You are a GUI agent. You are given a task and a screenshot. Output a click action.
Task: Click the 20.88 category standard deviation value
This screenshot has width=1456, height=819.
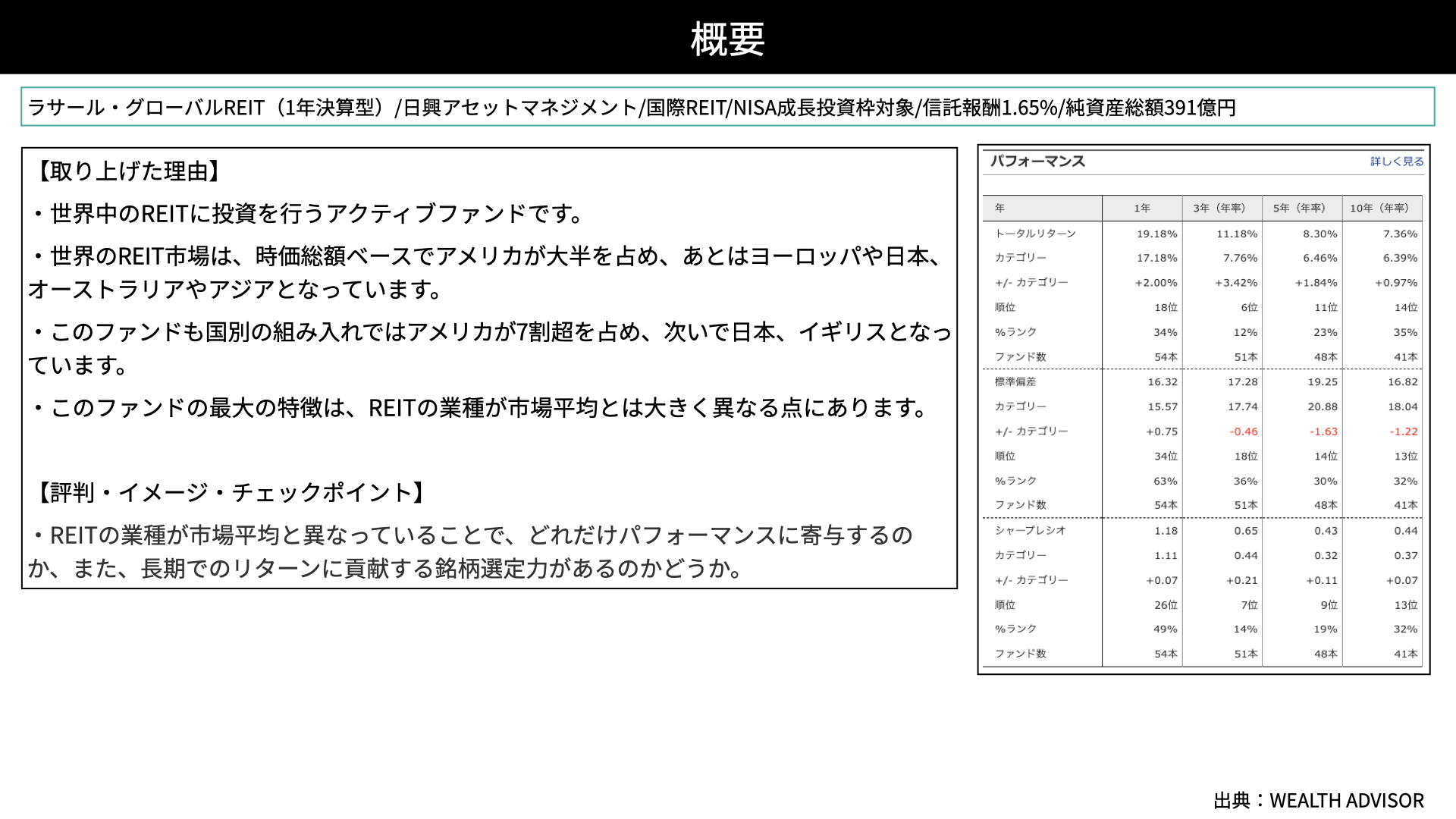(1323, 406)
